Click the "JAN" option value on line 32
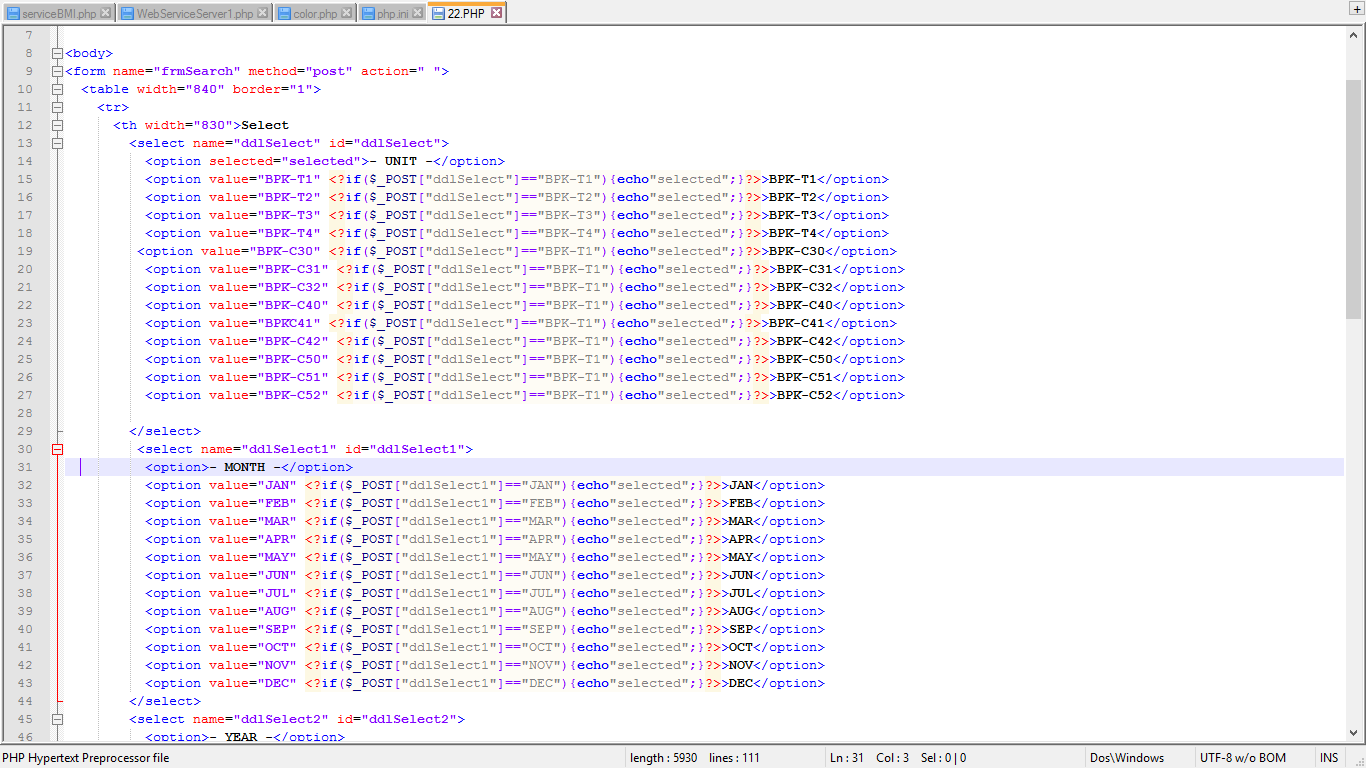The height and width of the screenshot is (768, 1366). pyautogui.click(x=277, y=485)
